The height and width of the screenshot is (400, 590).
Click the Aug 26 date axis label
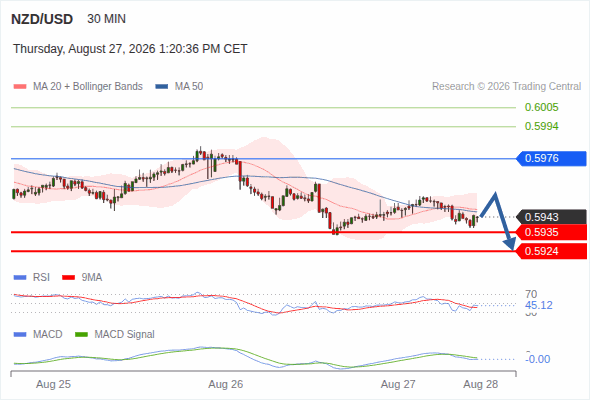click(226, 384)
